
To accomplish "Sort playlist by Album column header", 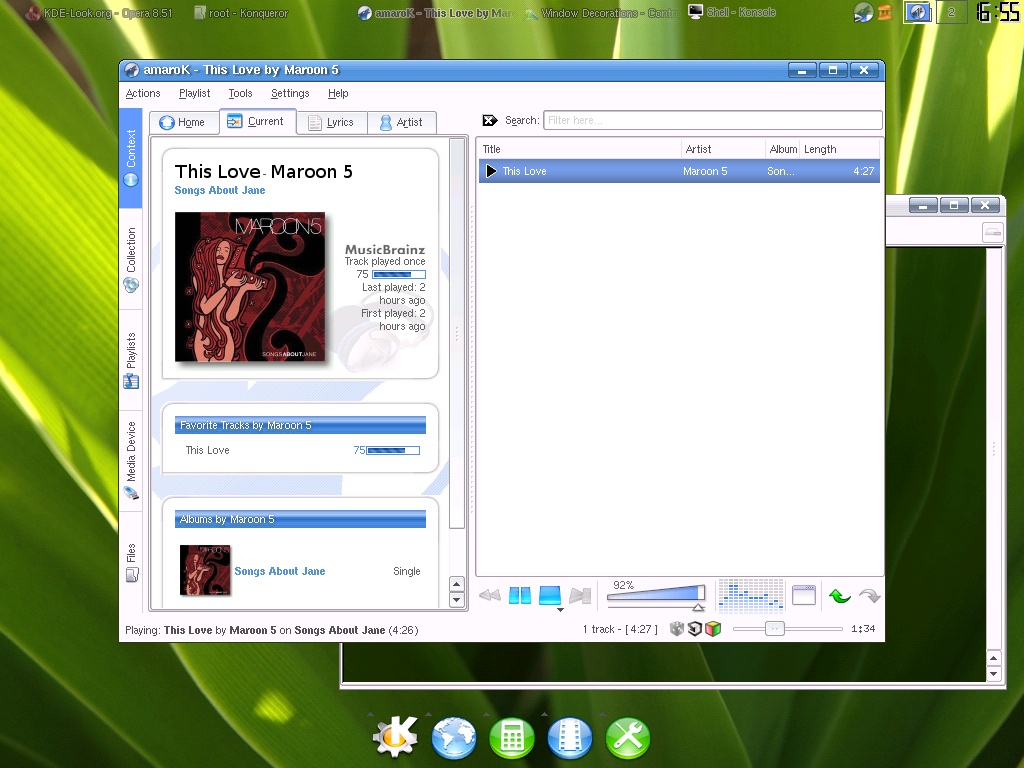I will [x=783, y=149].
